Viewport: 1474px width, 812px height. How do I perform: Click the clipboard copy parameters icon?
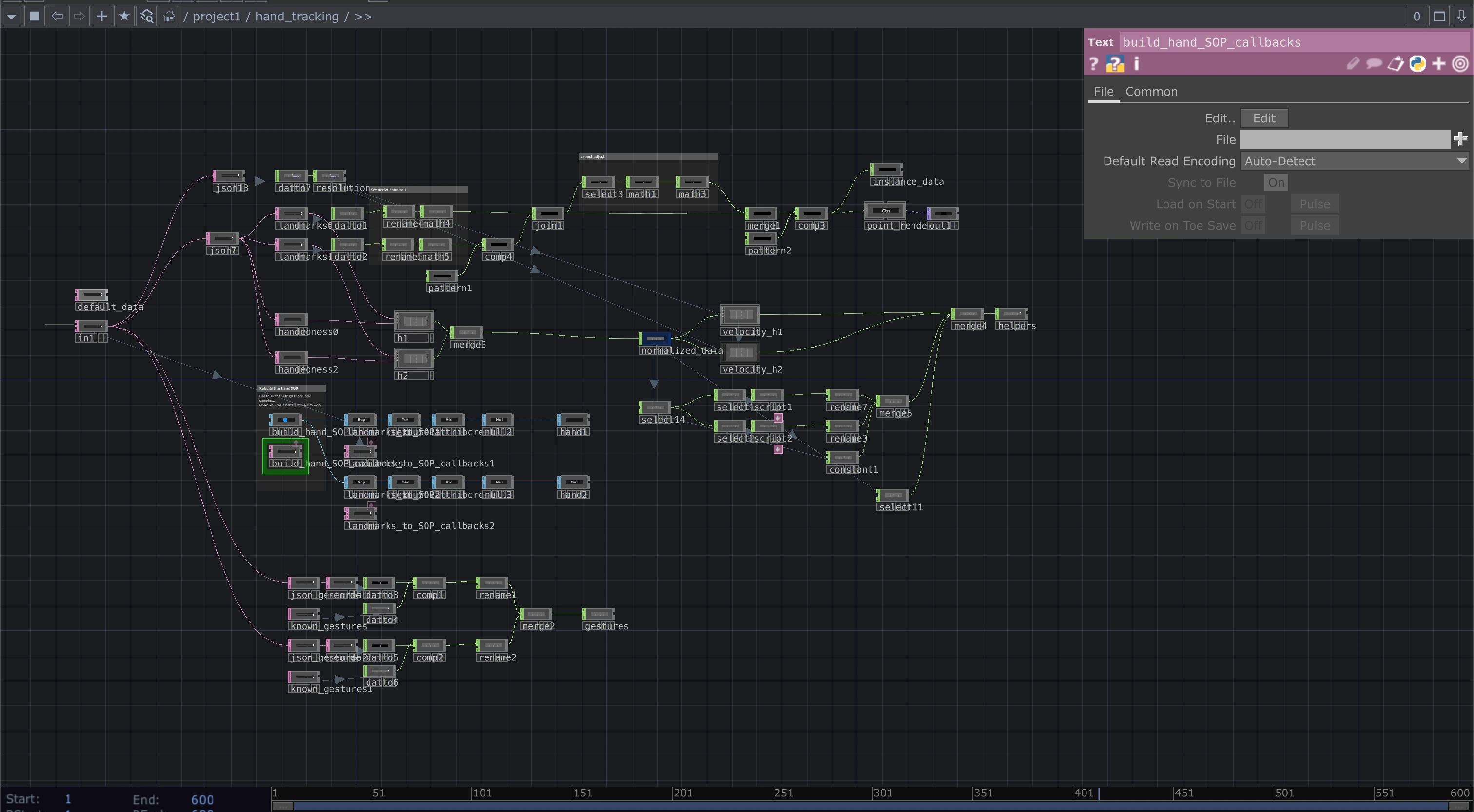1396,63
